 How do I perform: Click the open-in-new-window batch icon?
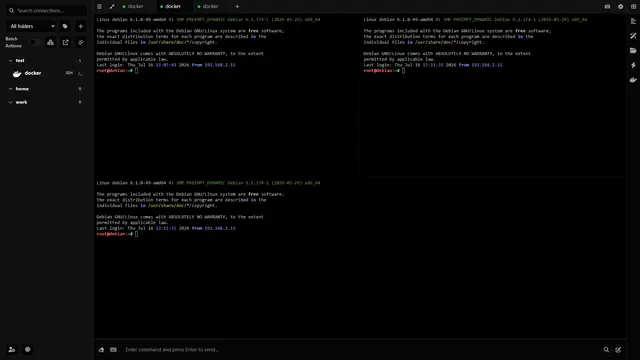(65, 42)
